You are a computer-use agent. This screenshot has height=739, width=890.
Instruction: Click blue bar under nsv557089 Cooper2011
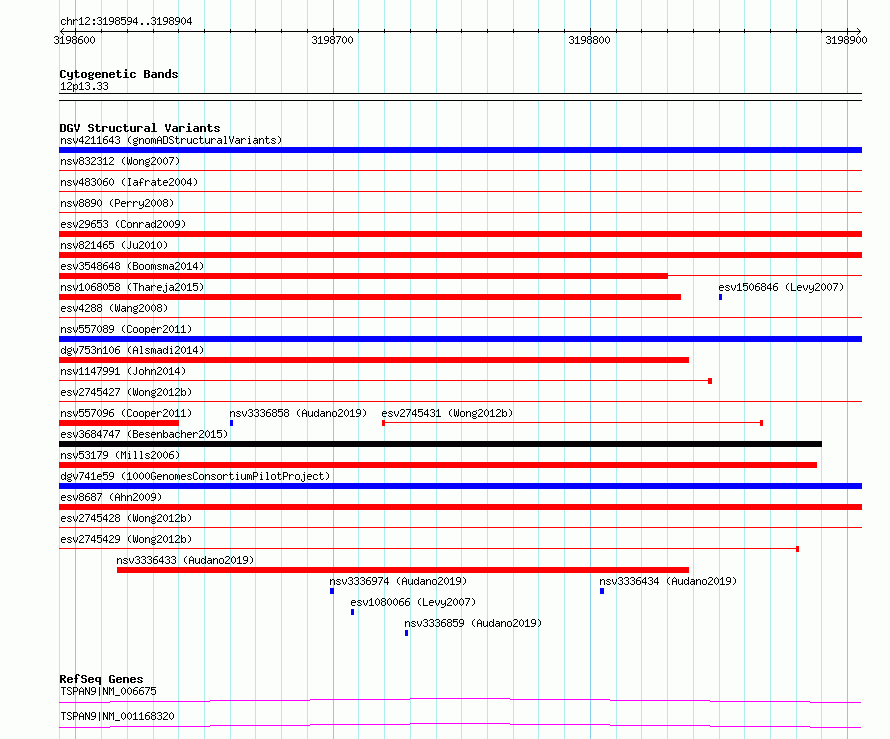click(x=460, y=339)
